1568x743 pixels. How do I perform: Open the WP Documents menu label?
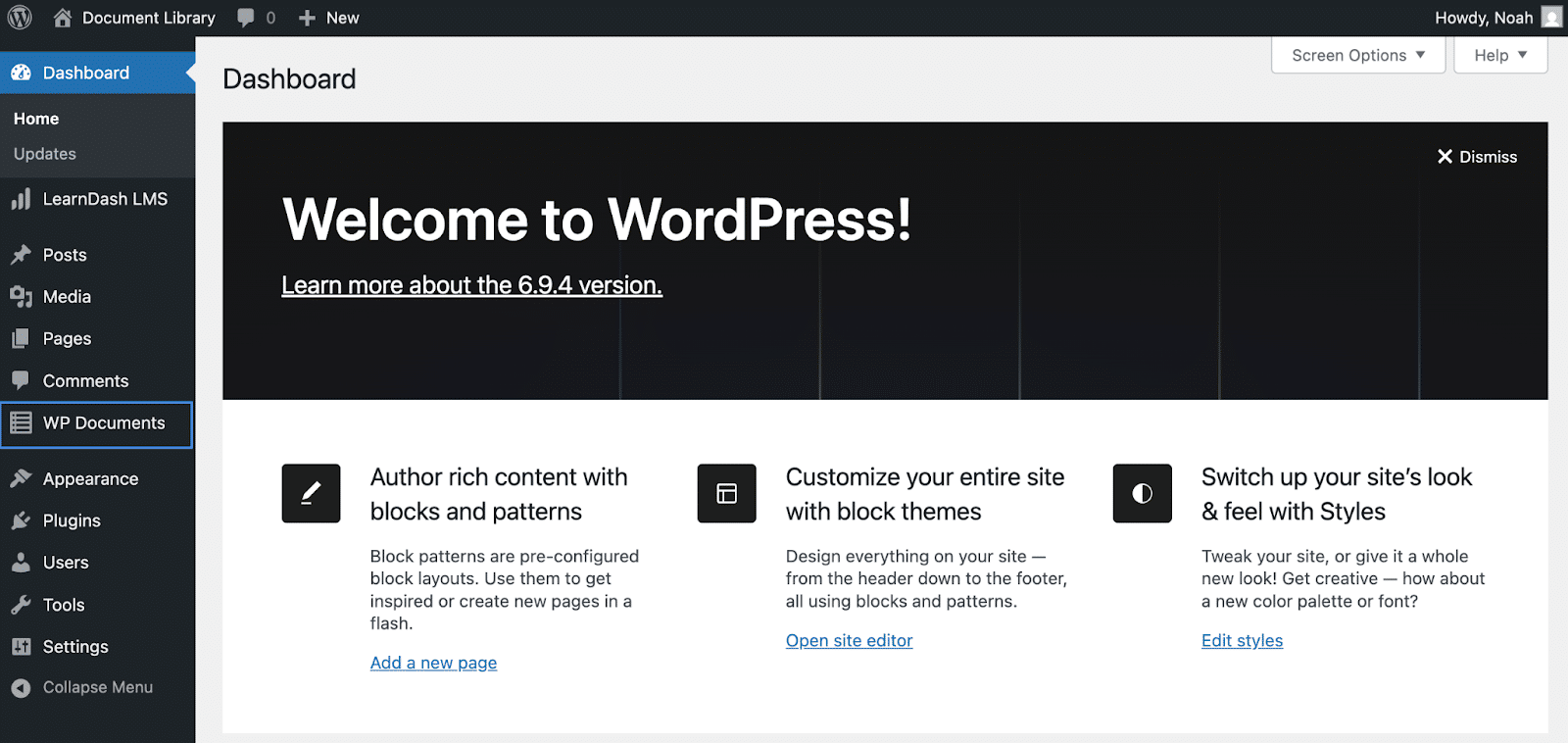click(x=104, y=423)
